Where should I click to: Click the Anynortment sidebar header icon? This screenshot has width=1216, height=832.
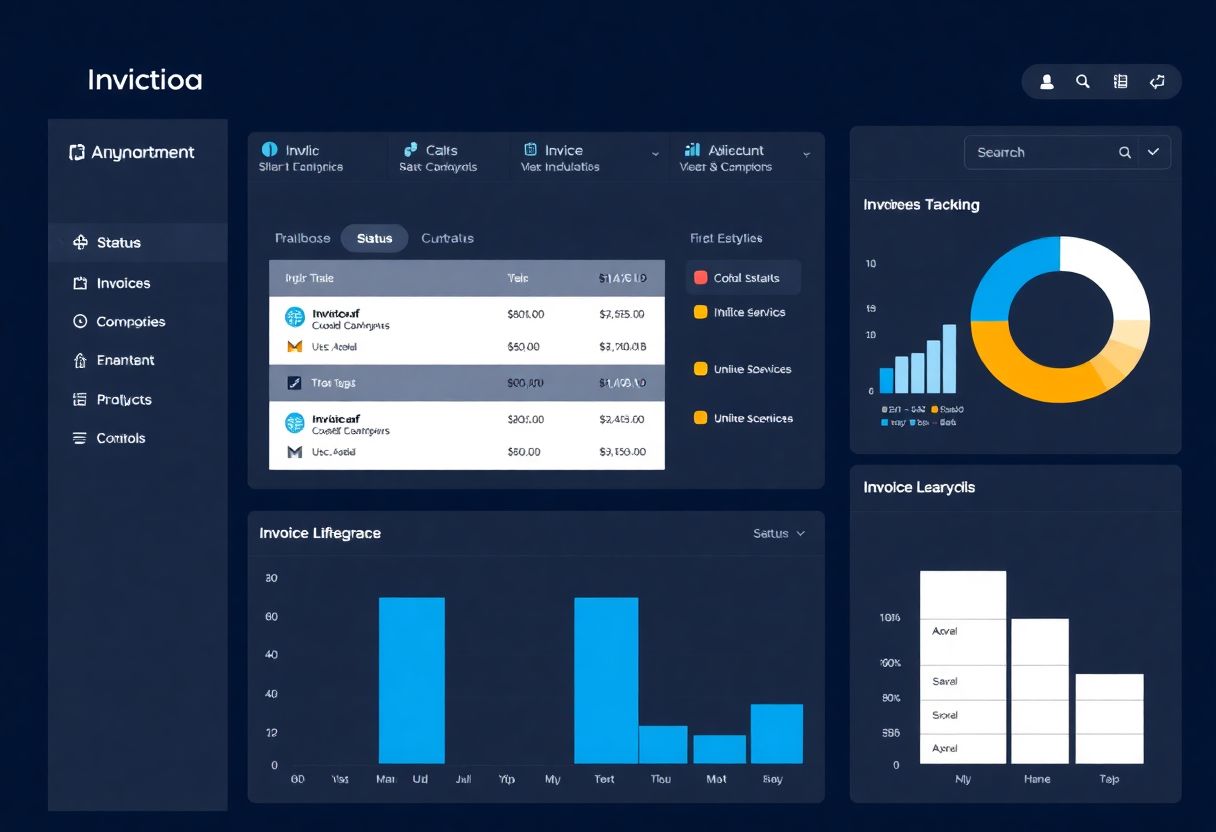click(x=76, y=153)
